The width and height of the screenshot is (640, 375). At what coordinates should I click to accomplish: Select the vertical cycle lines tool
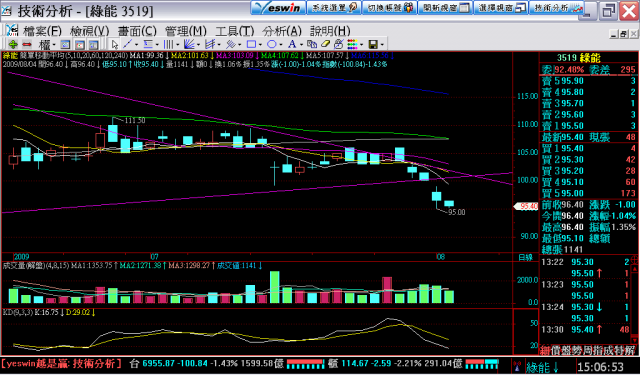(168, 44)
